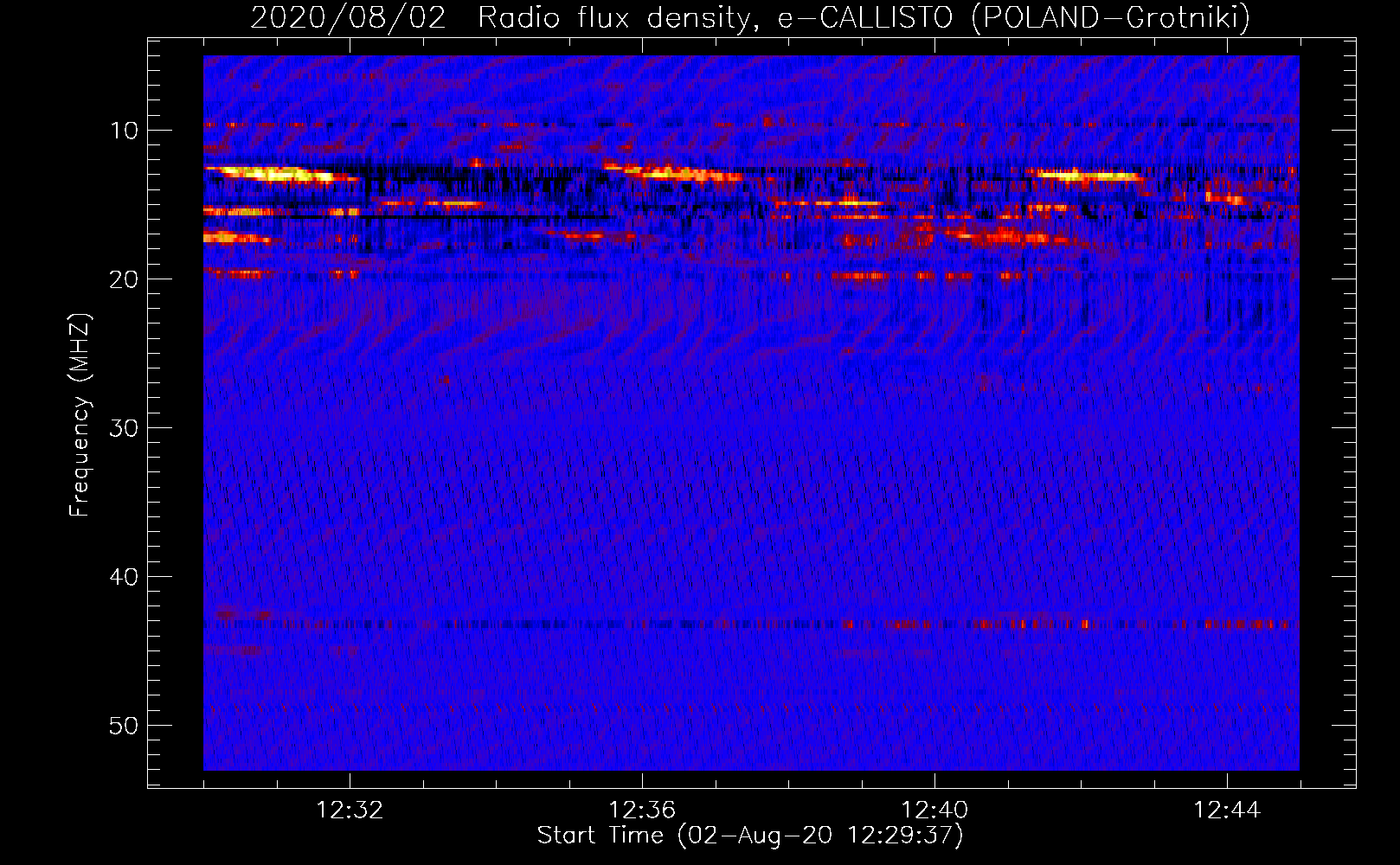Click the 40 frequency tick label
1400x865 pixels.
click(125, 577)
